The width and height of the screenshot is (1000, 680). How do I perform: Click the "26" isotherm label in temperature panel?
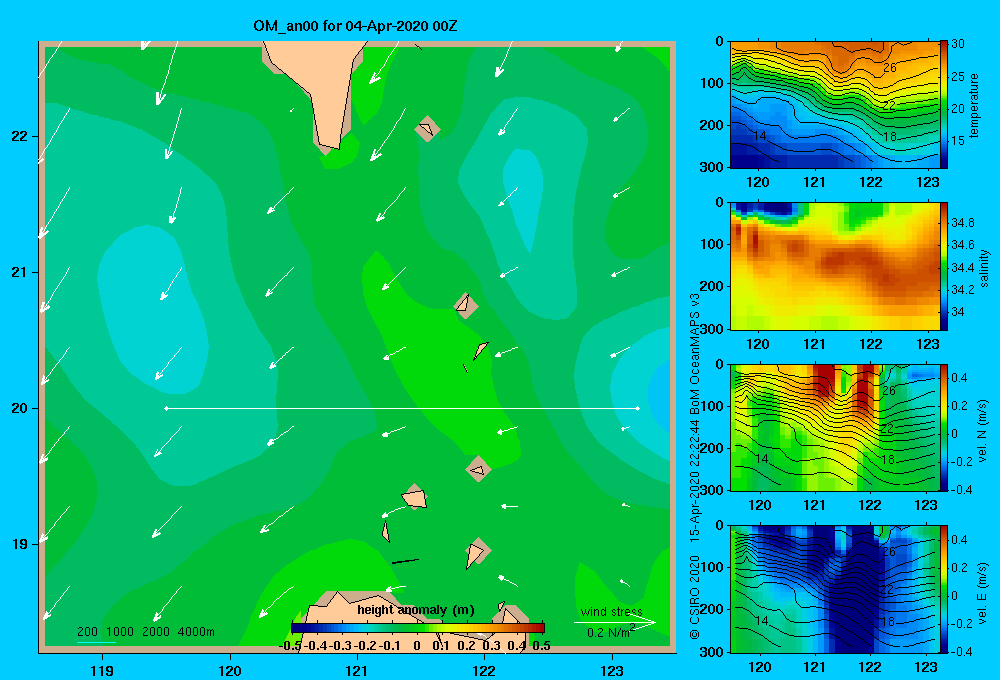890,68
